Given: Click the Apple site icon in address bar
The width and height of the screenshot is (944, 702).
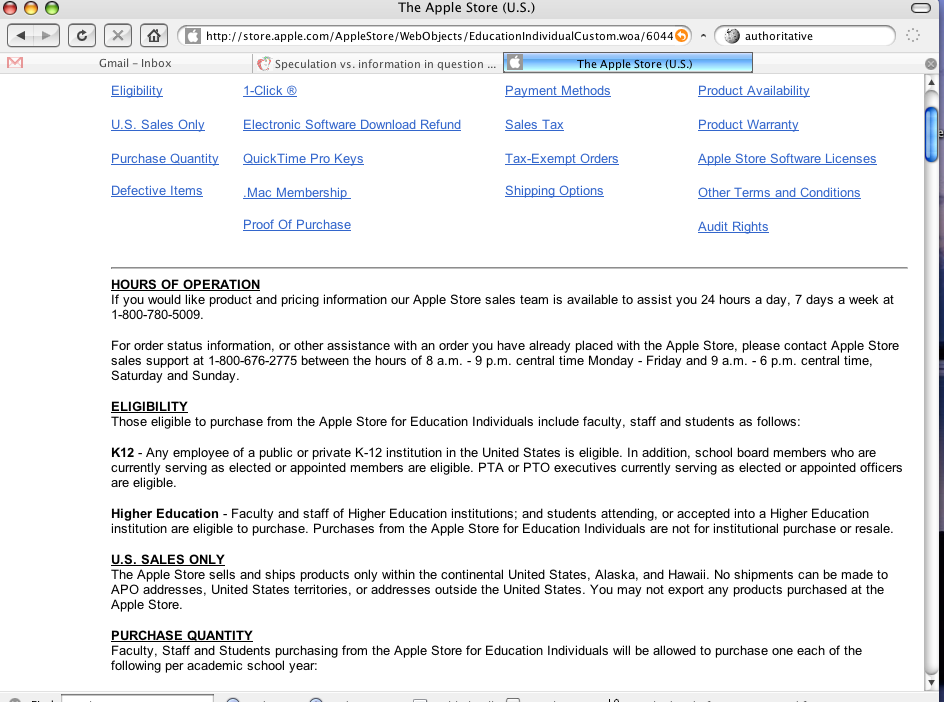Looking at the screenshot, I should click(x=193, y=36).
